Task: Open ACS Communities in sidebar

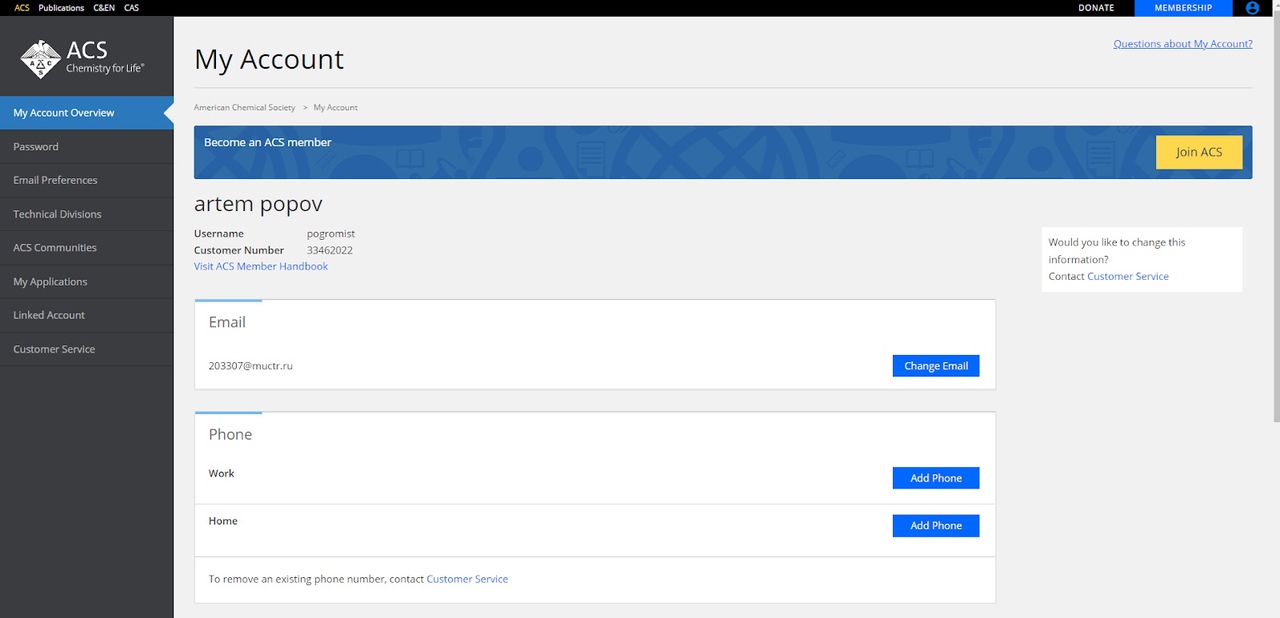Action: point(87,248)
